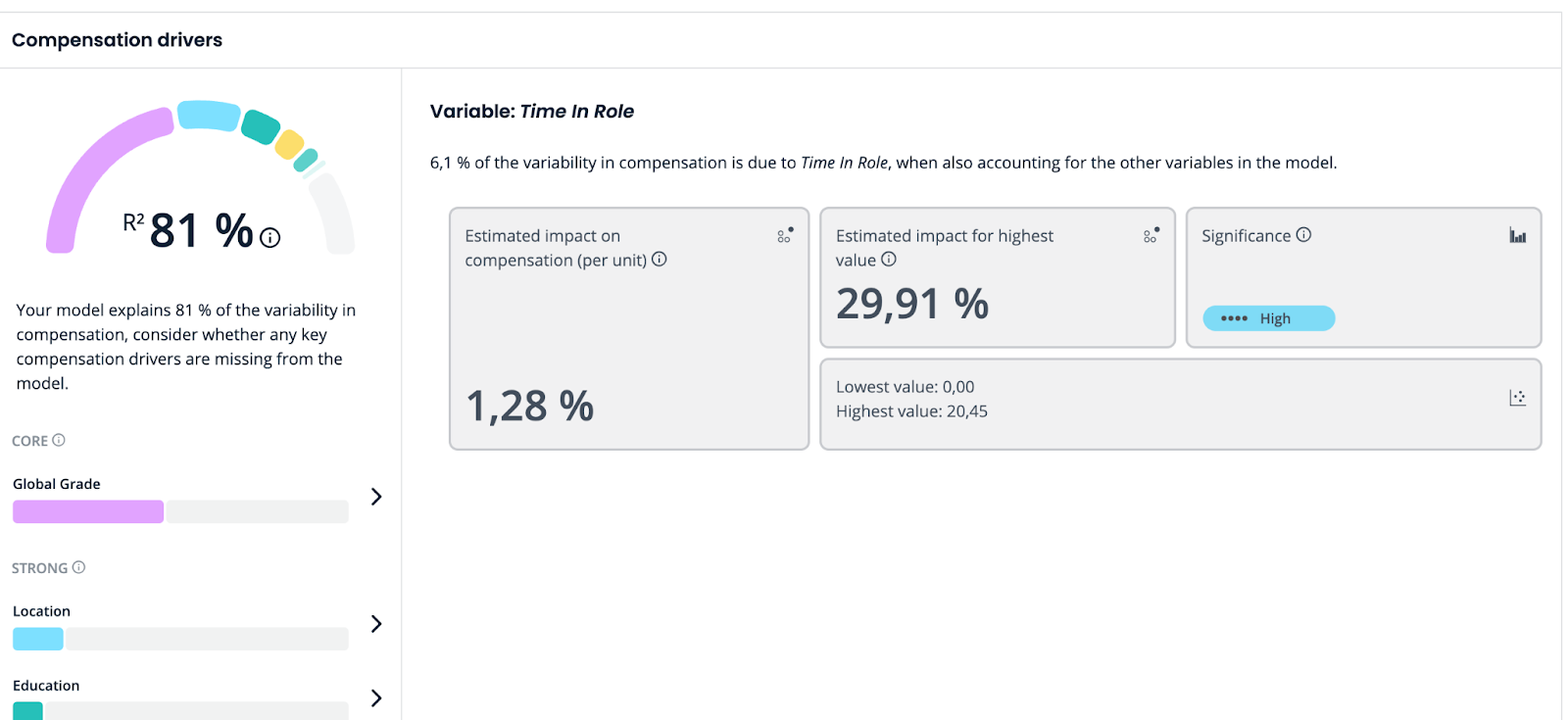Click the High significance badge
Image resolution: width=1568 pixels, height=720 pixels.
1268,318
